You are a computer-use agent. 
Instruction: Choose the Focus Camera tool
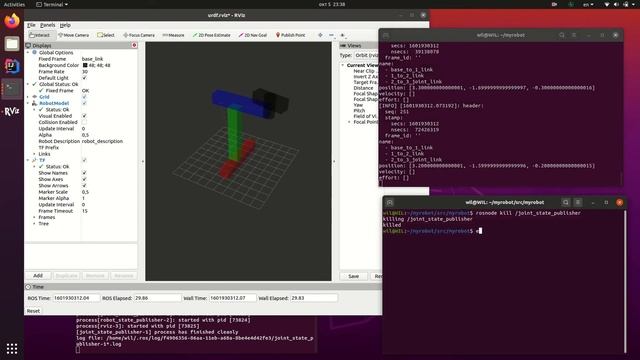(139, 35)
